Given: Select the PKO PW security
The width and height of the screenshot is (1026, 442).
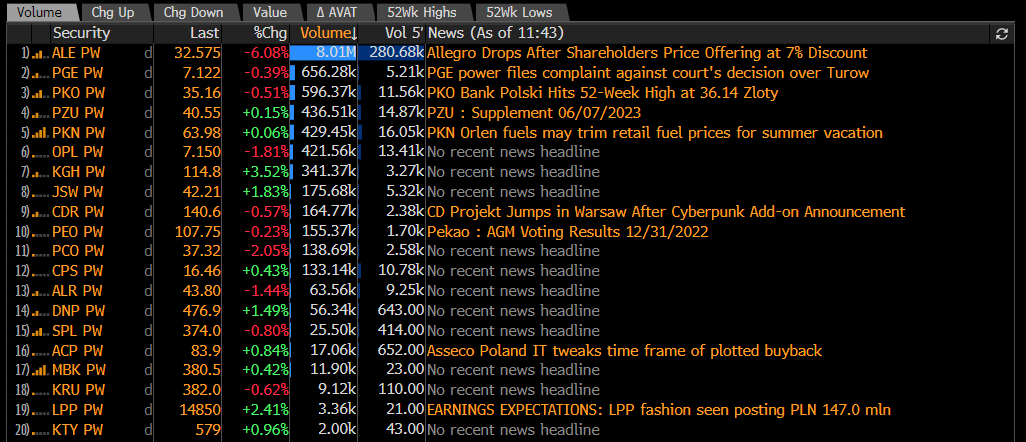Looking at the screenshot, I should [x=77, y=93].
